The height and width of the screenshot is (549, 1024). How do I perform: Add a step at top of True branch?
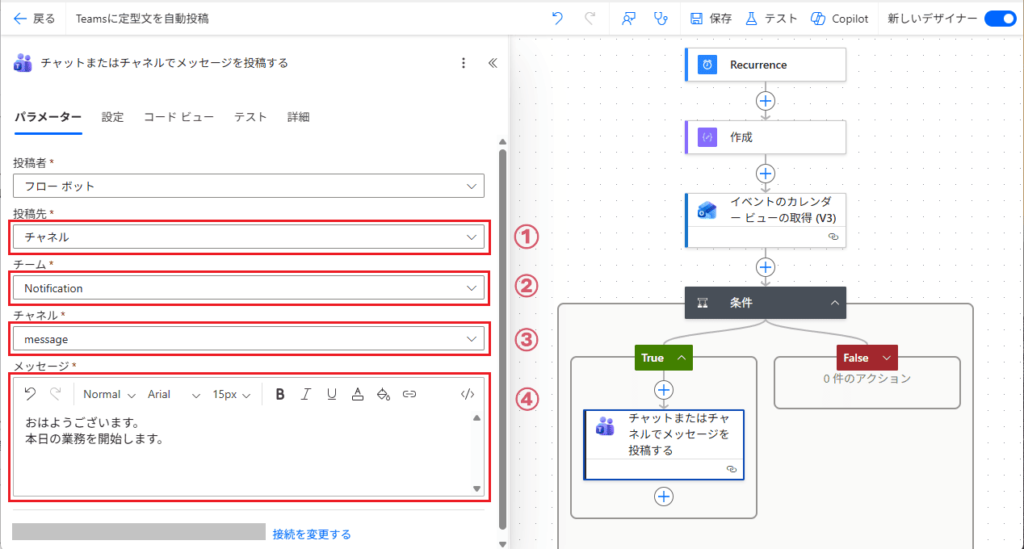click(664, 390)
